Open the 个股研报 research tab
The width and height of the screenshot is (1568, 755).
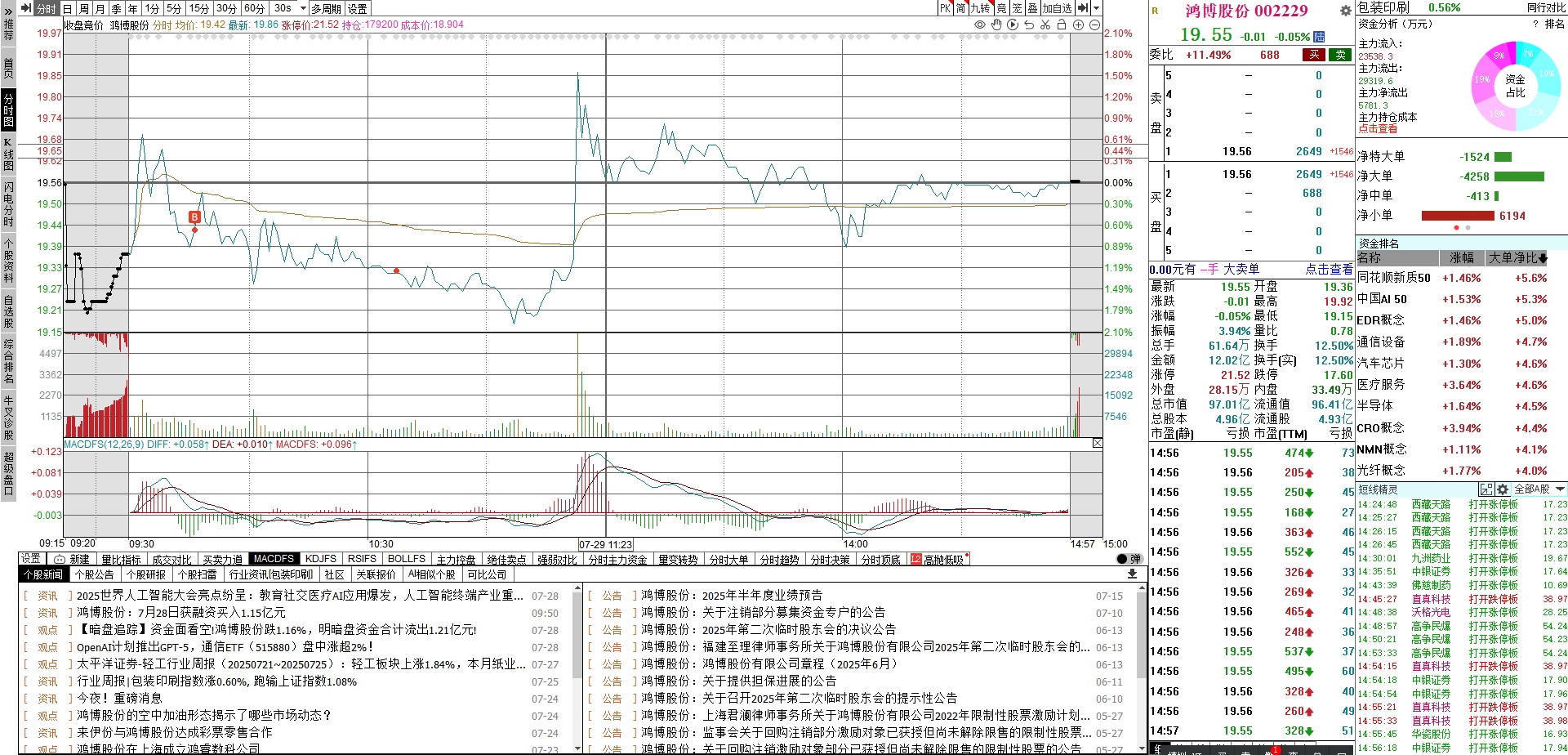click(x=146, y=574)
